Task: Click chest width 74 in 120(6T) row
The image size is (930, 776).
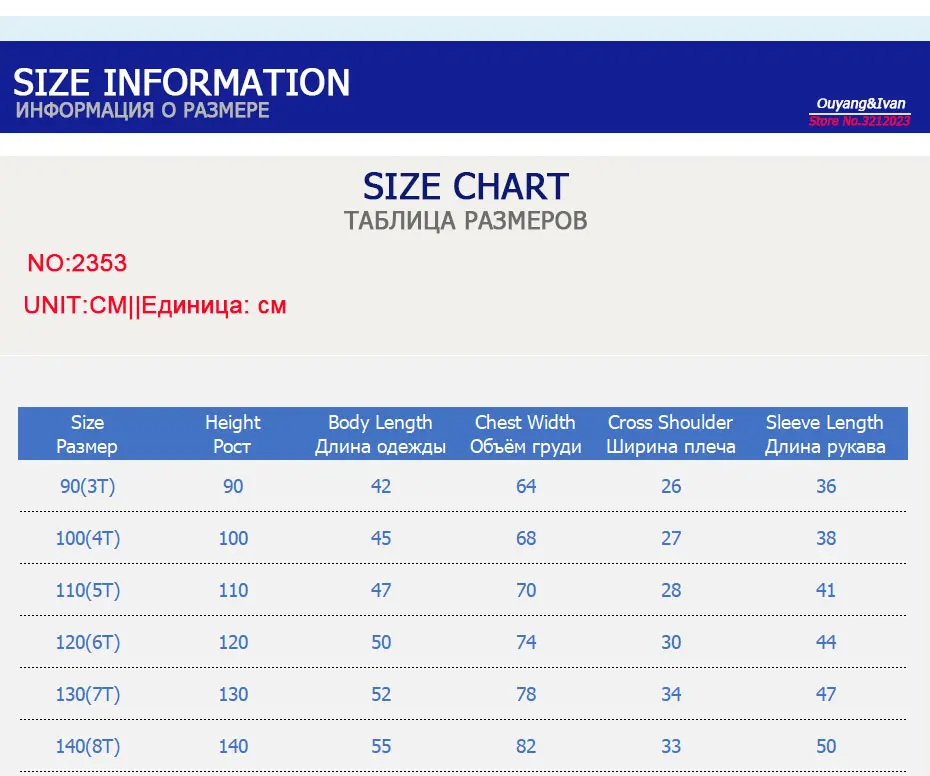Action: [x=526, y=642]
